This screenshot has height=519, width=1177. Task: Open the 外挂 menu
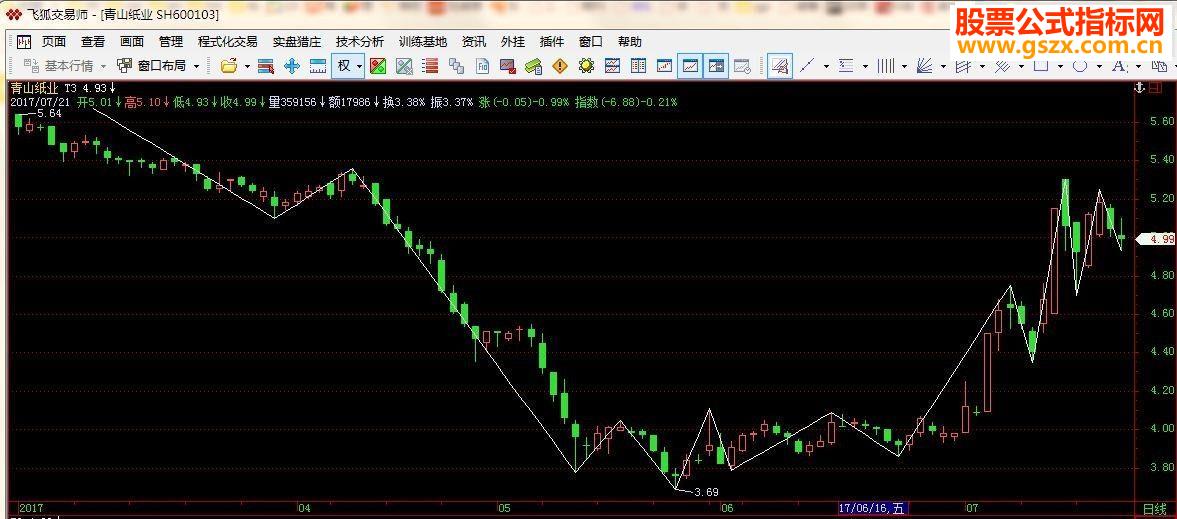[x=513, y=42]
